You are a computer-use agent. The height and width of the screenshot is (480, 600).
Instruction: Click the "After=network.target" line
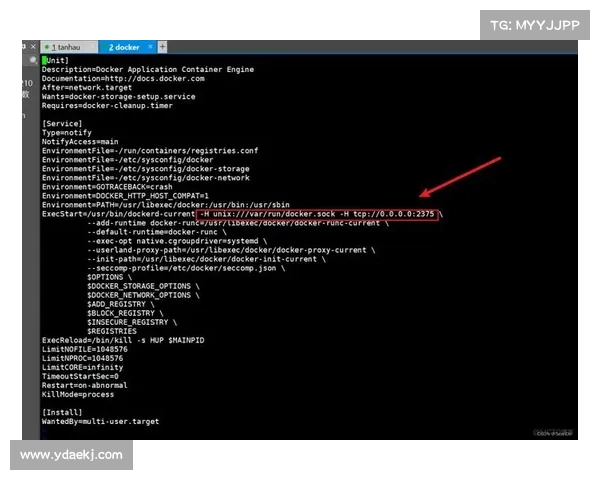(x=87, y=88)
